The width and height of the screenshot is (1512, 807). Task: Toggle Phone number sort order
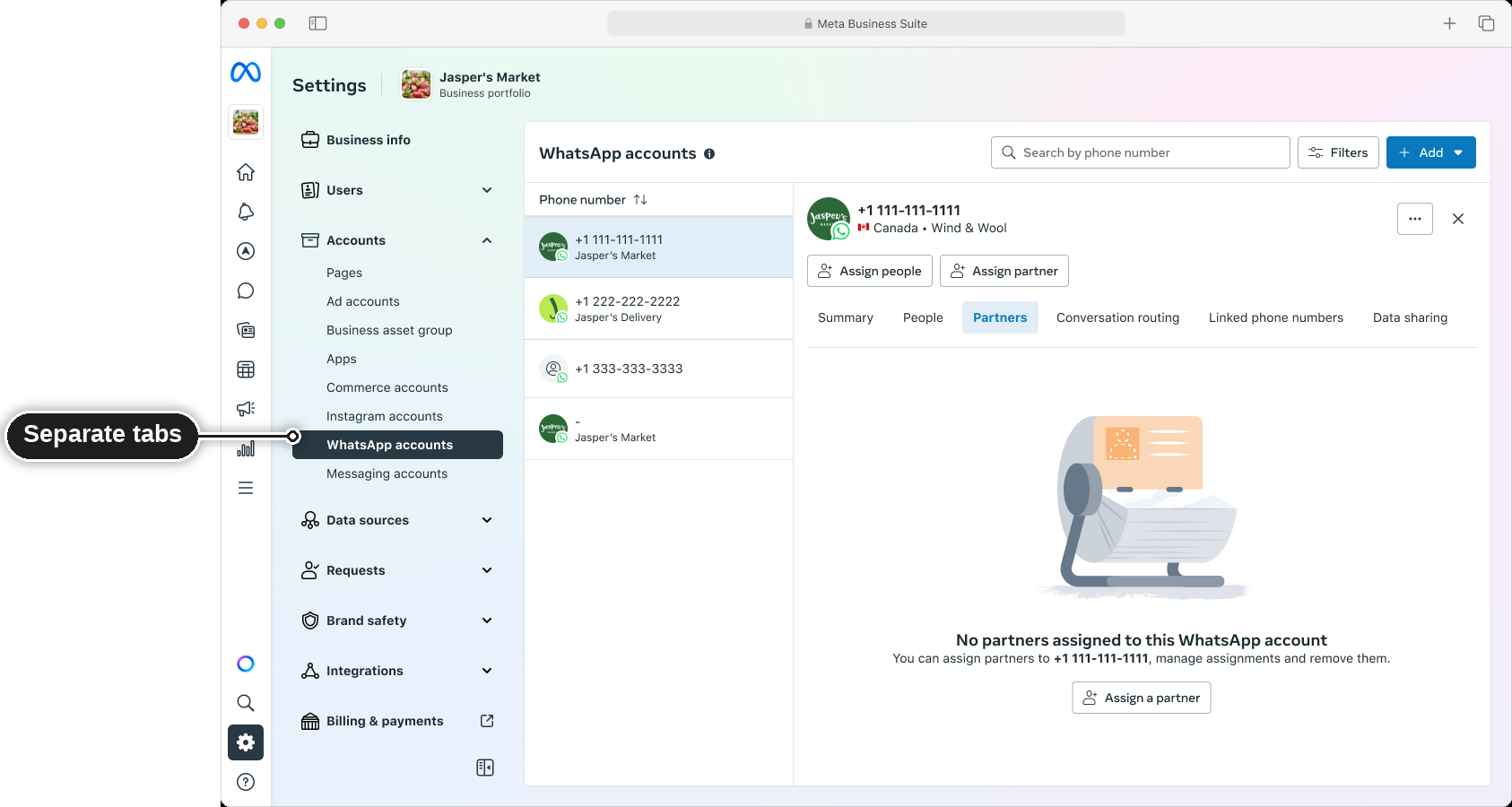[x=640, y=200]
